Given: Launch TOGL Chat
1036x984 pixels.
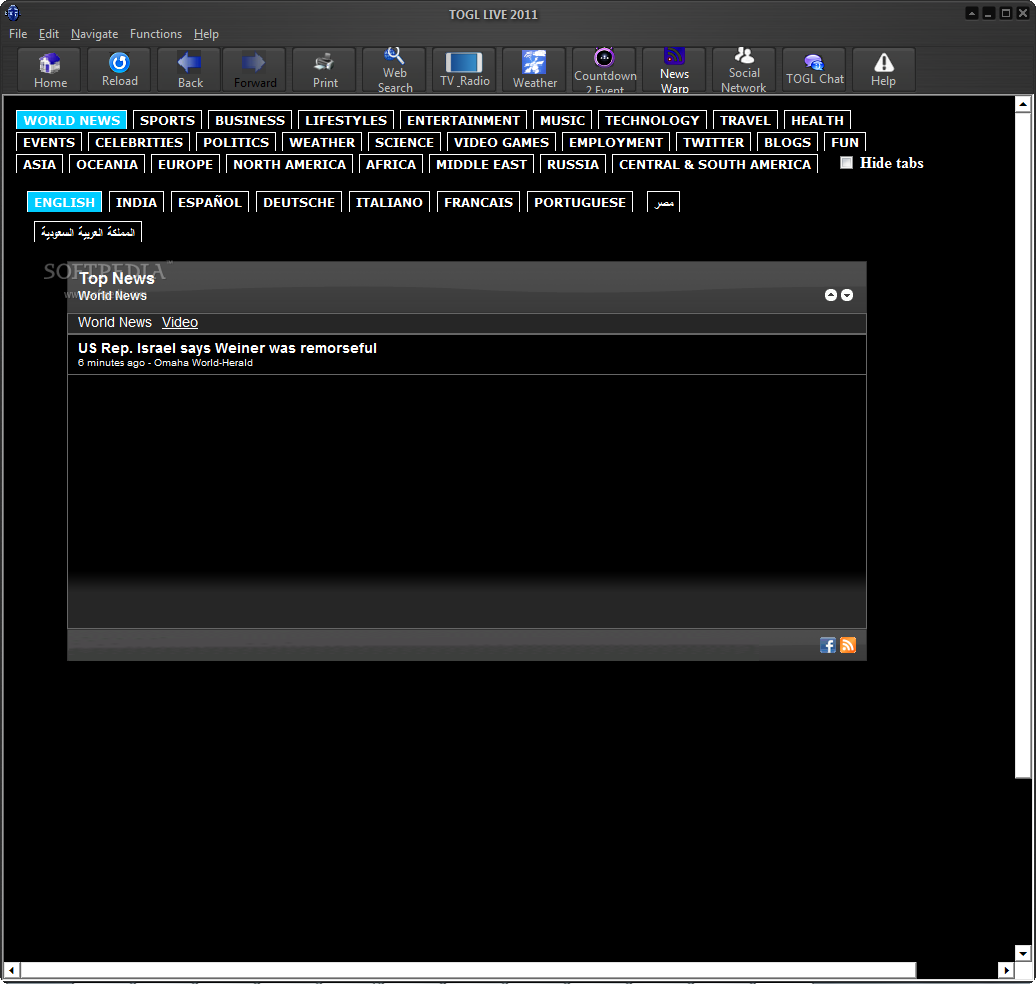Looking at the screenshot, I should [x=814, y=69].
